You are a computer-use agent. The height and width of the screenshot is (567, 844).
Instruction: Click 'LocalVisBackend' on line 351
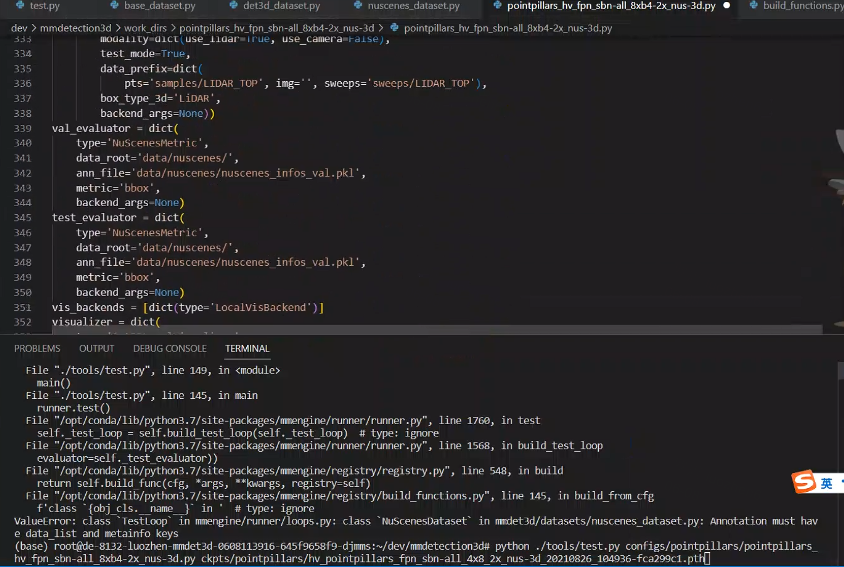click(261, 307)
